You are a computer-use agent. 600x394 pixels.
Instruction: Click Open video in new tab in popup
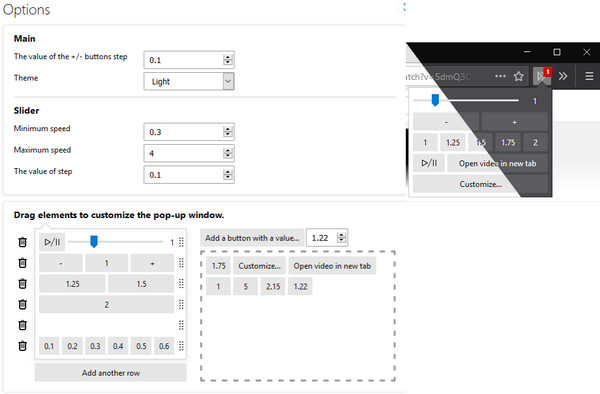(497, 164)
